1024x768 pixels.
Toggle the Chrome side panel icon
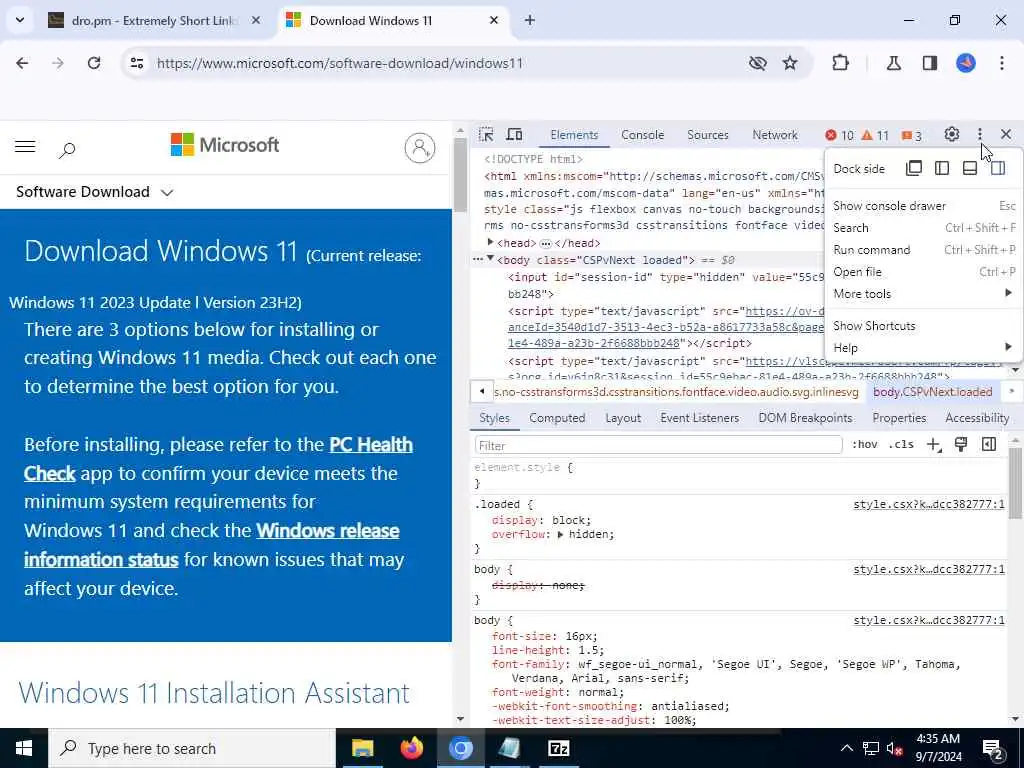930,63
